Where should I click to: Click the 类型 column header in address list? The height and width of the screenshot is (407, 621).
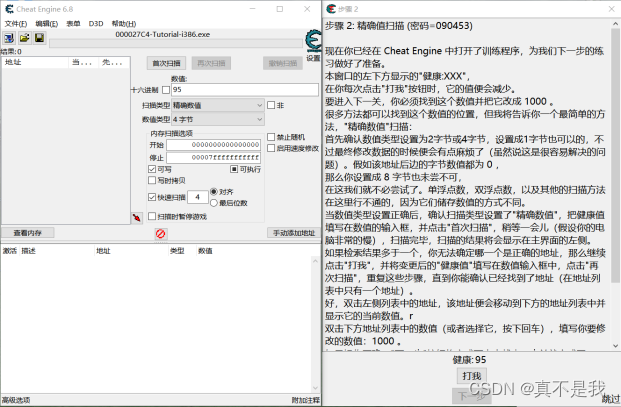tap(183, 251)
